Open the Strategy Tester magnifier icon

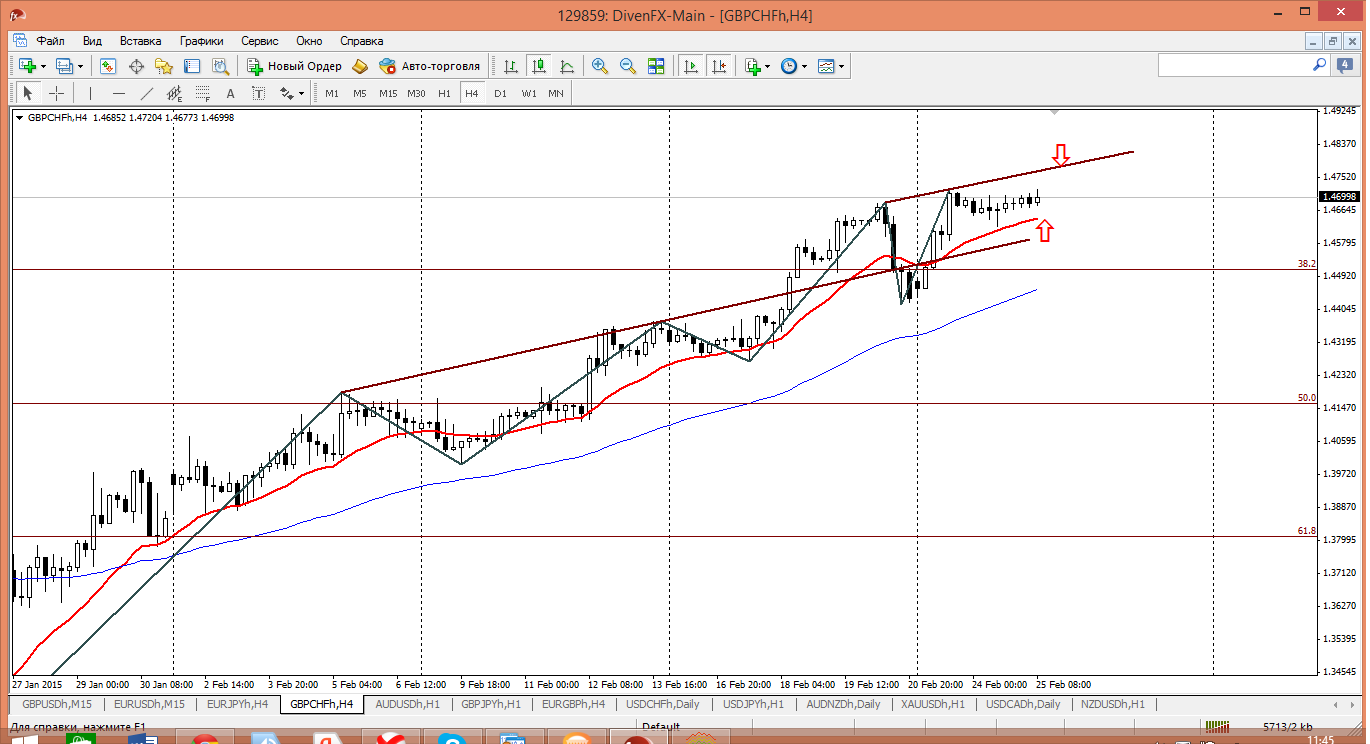220,66
